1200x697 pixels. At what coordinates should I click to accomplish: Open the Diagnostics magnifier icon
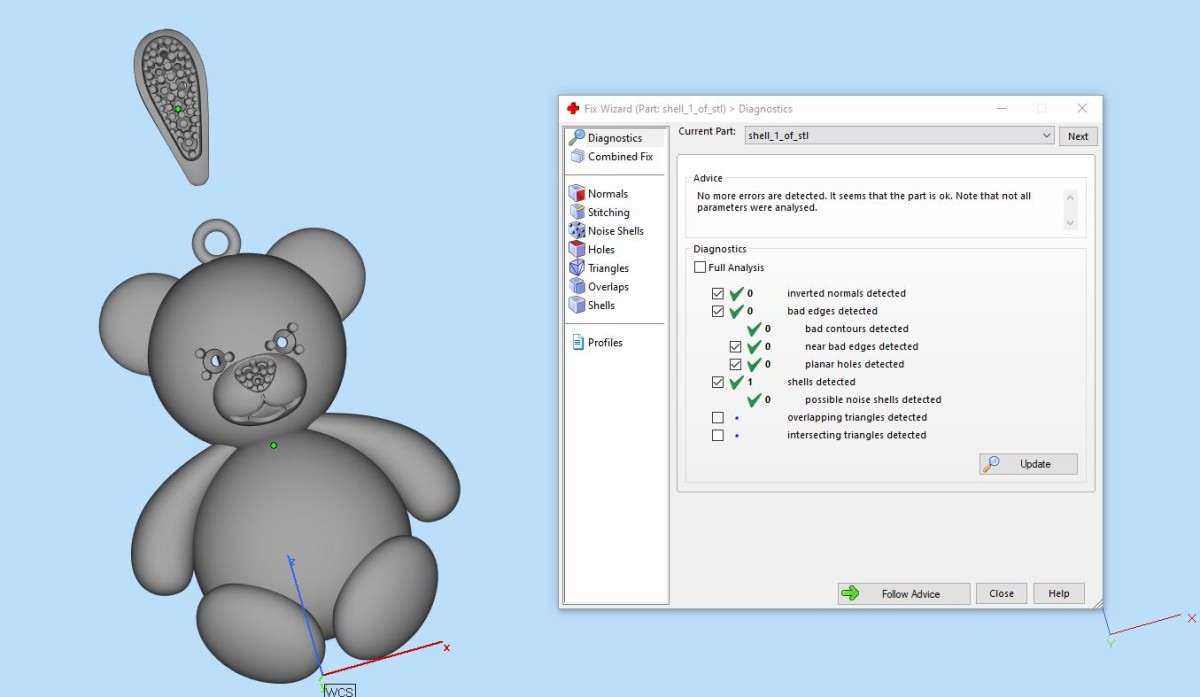[x=577, y=138]
